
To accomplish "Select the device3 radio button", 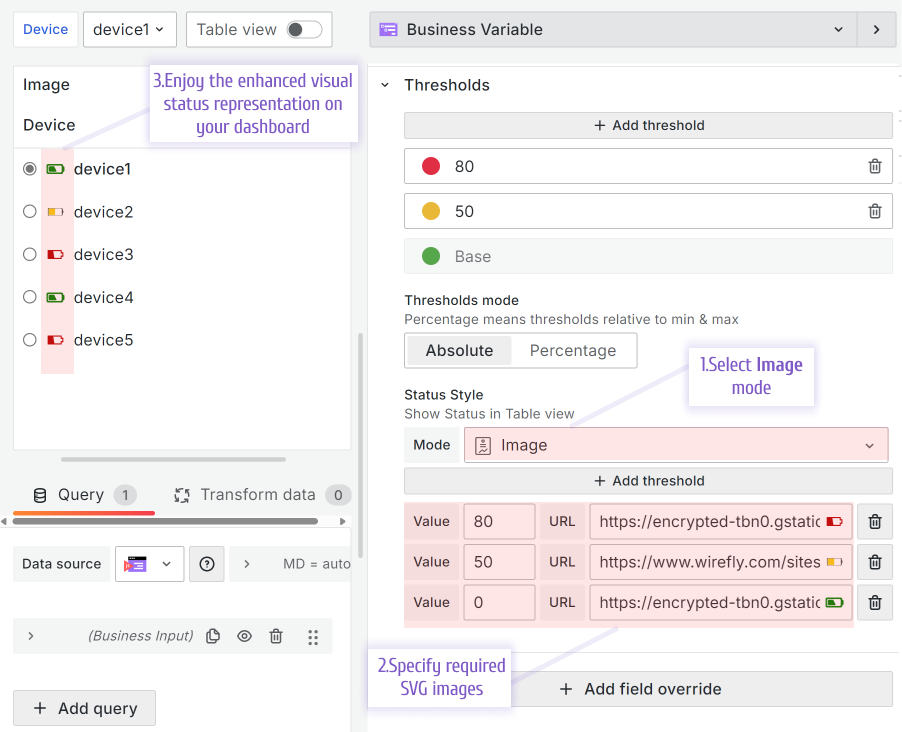I will coord(29,255).
